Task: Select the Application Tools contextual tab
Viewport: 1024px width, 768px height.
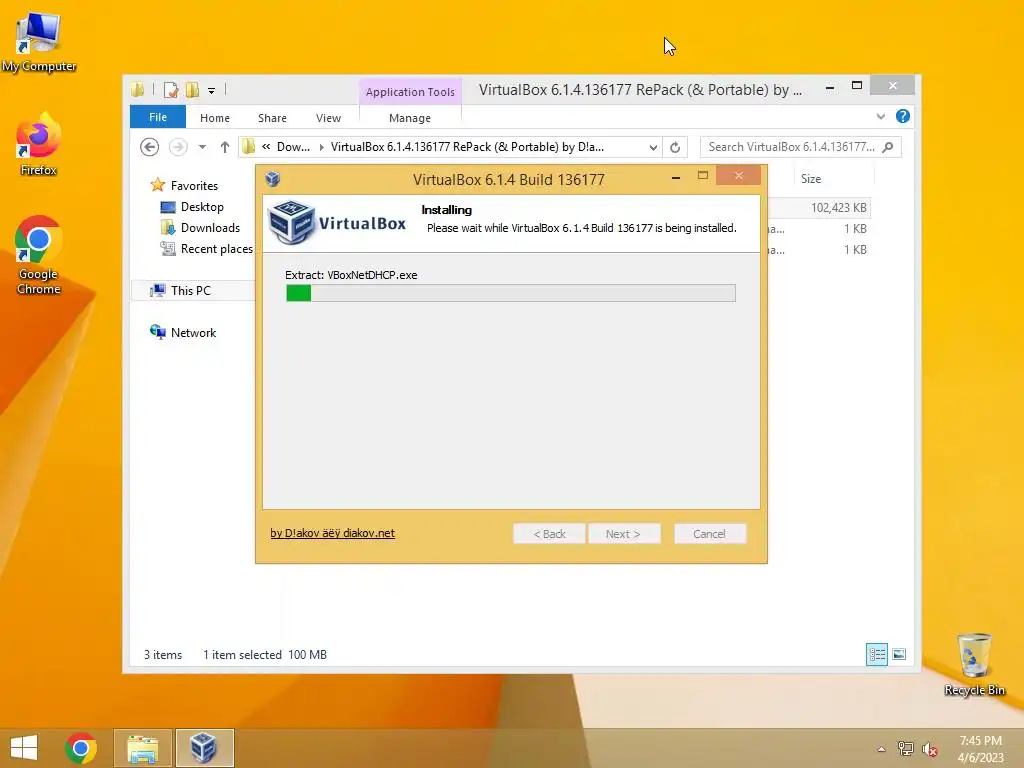Action: point(410,91)
